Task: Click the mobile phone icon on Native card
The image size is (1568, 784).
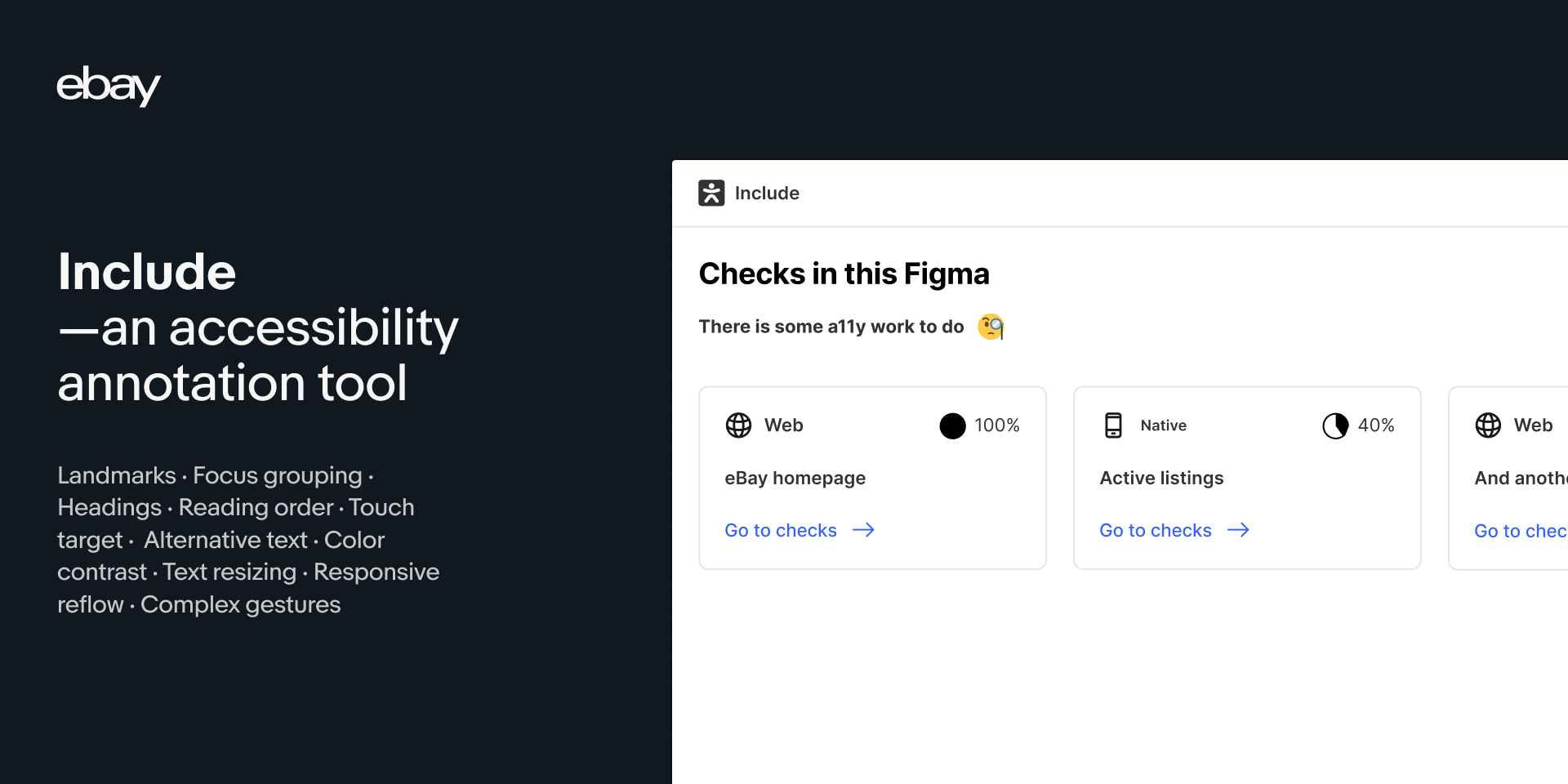Action: click(x=1115, y=425)
